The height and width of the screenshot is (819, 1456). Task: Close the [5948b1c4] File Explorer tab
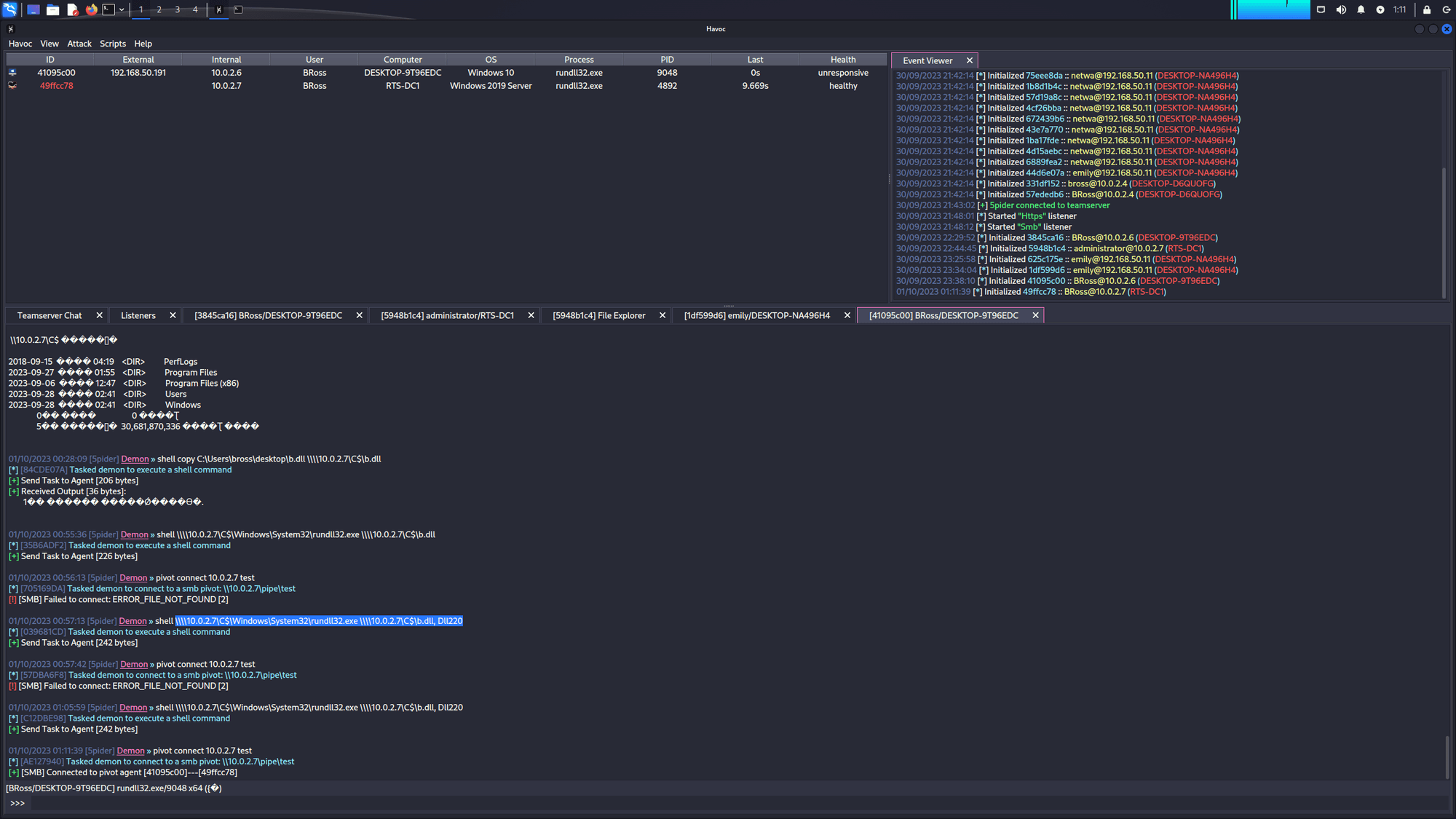(x=662, y=315)
